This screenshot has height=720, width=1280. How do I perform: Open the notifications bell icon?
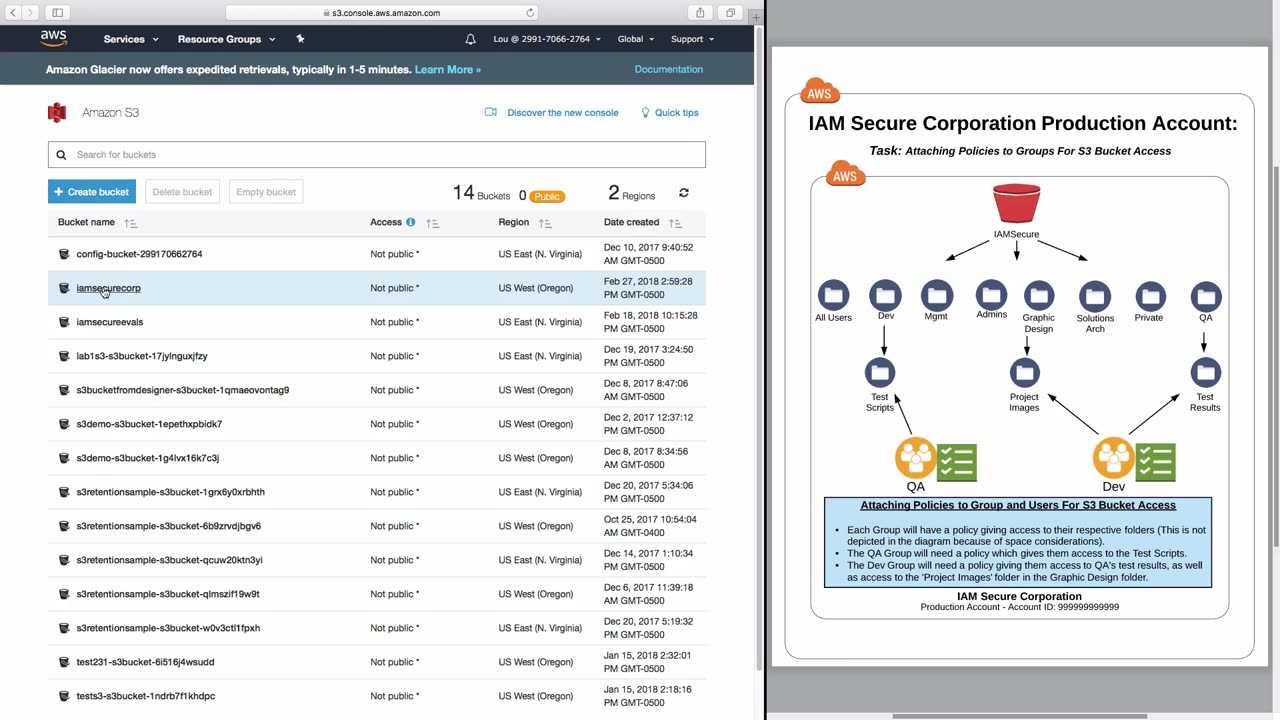click(470, 39)
